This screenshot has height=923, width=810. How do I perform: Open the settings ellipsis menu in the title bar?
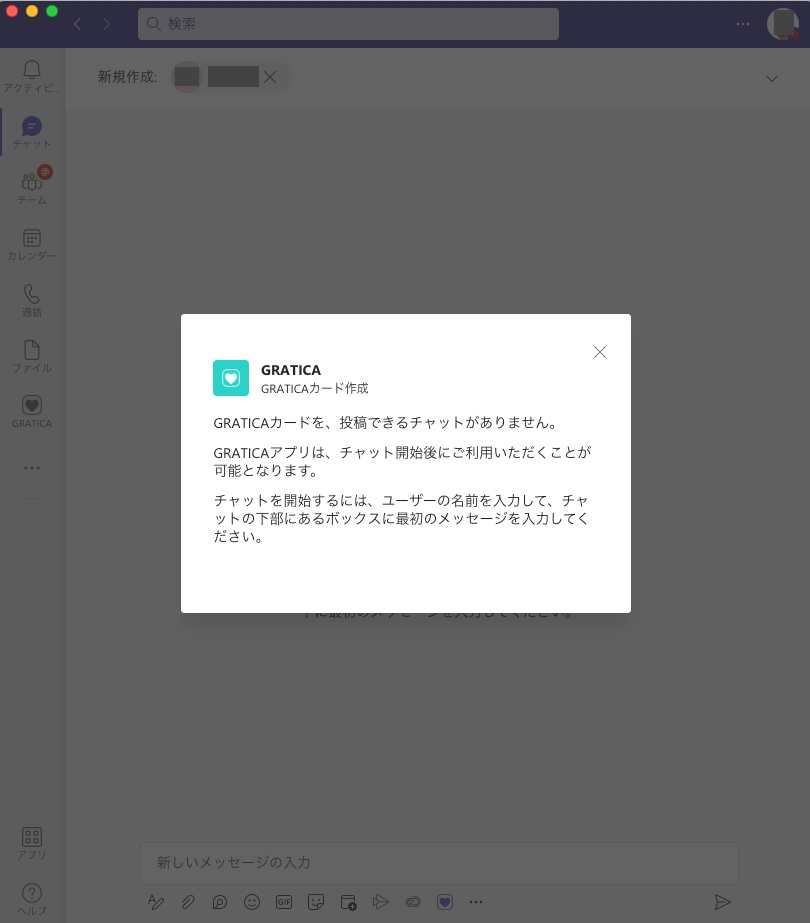(x=743, y=24)
